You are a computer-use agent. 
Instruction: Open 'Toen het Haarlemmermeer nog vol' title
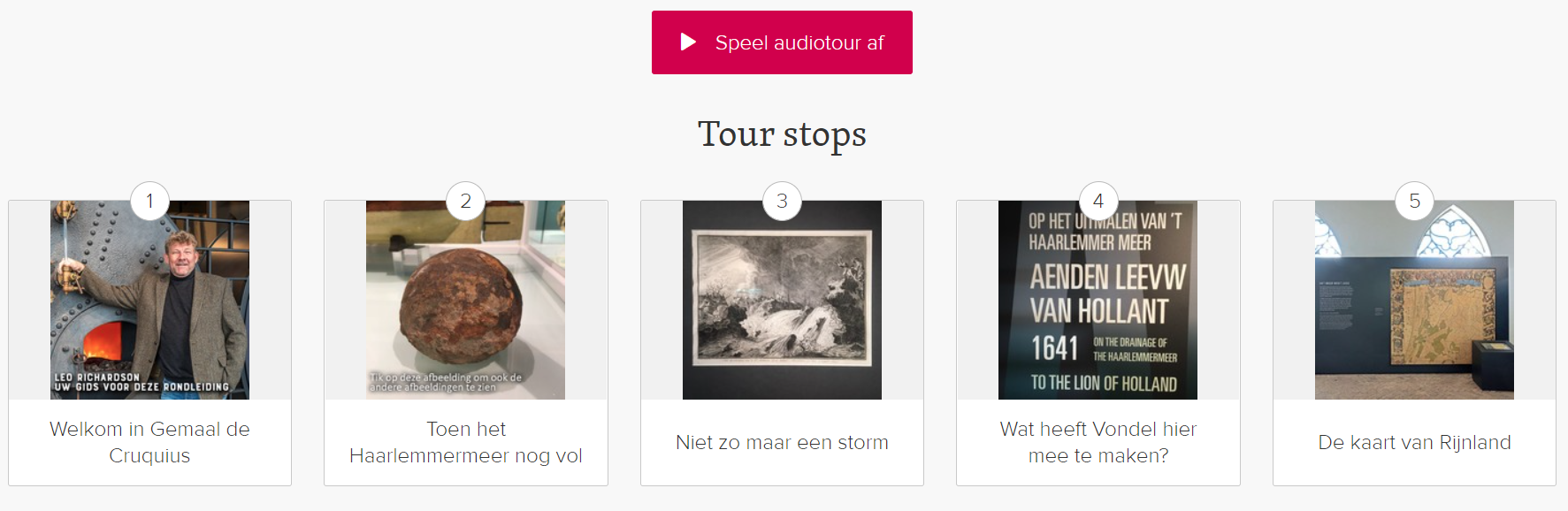466,442
